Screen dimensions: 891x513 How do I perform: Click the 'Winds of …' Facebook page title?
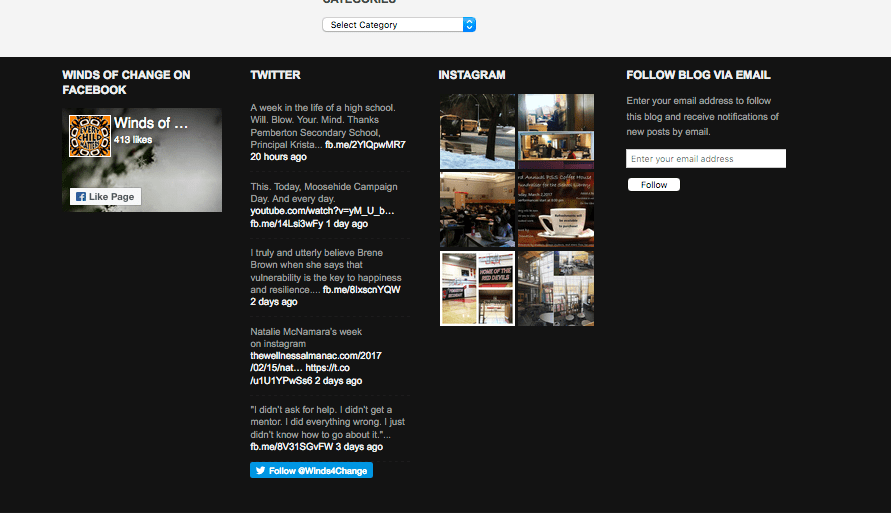point(151,124)
